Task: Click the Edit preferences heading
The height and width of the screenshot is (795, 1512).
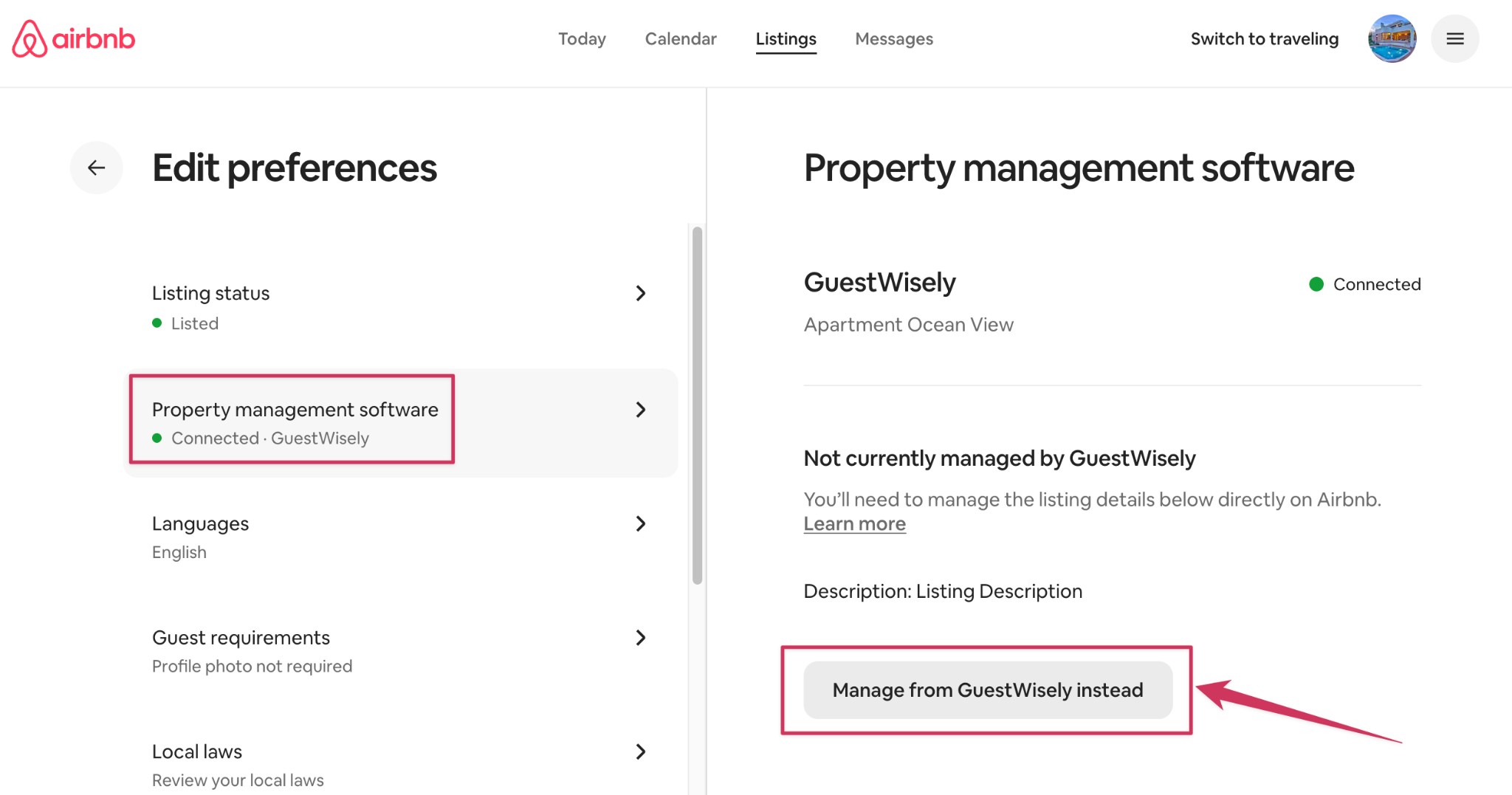Action: click(x=295, y=168)
